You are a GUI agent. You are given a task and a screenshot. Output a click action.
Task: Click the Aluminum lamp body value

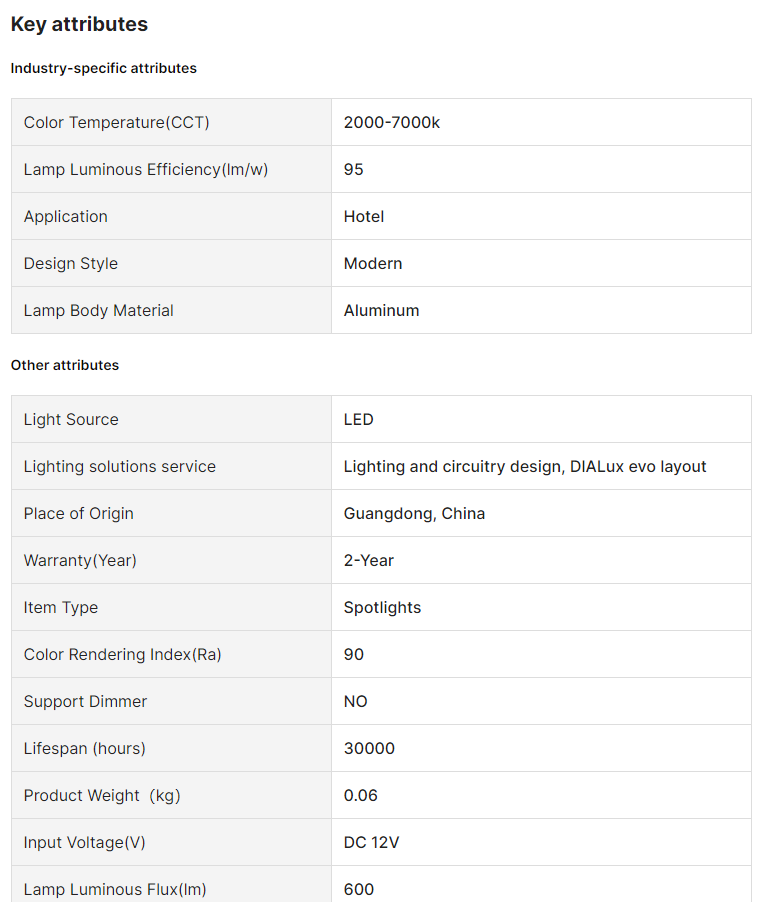point(381,310)
